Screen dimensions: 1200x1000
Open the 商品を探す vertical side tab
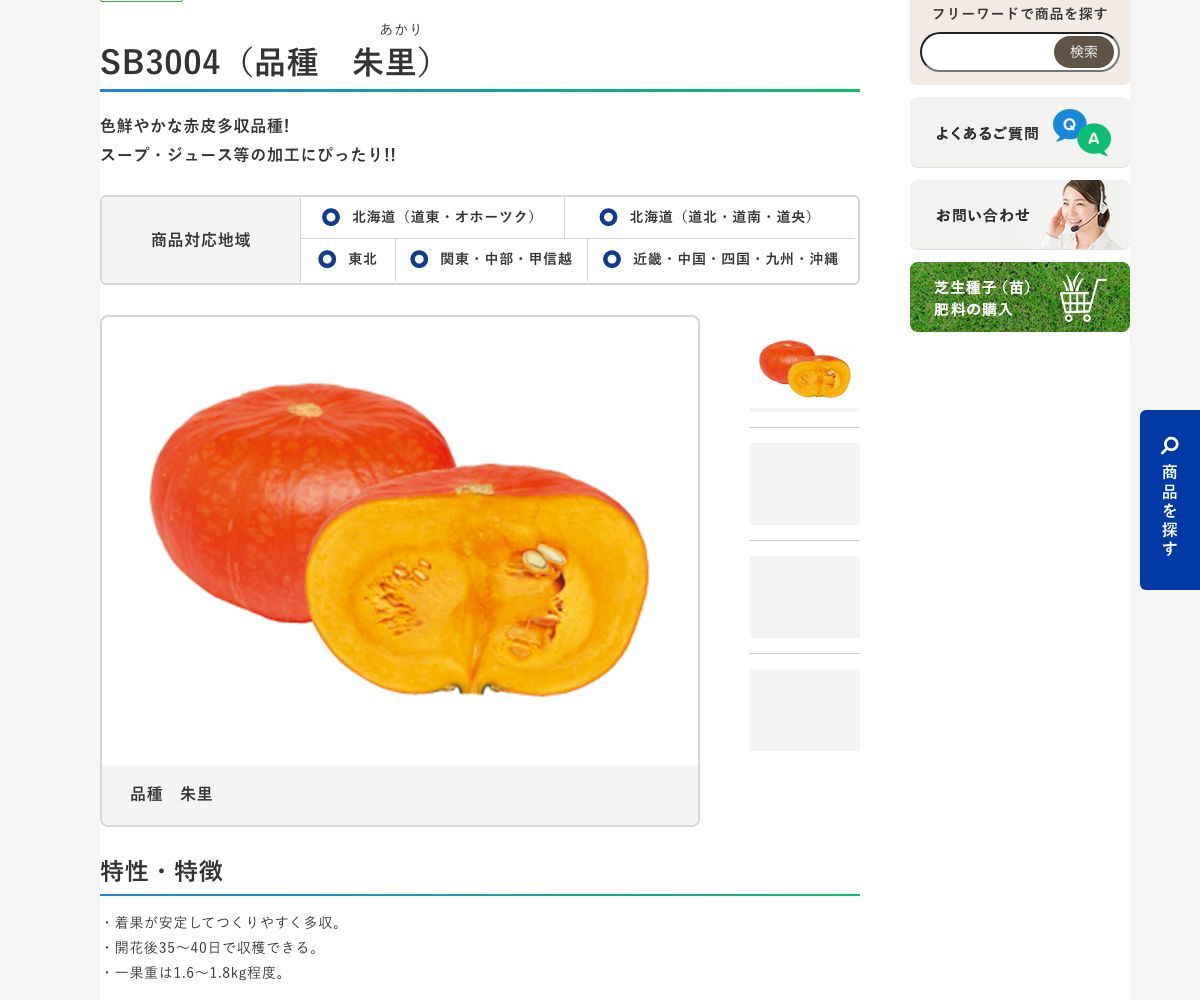[1170, 500]
